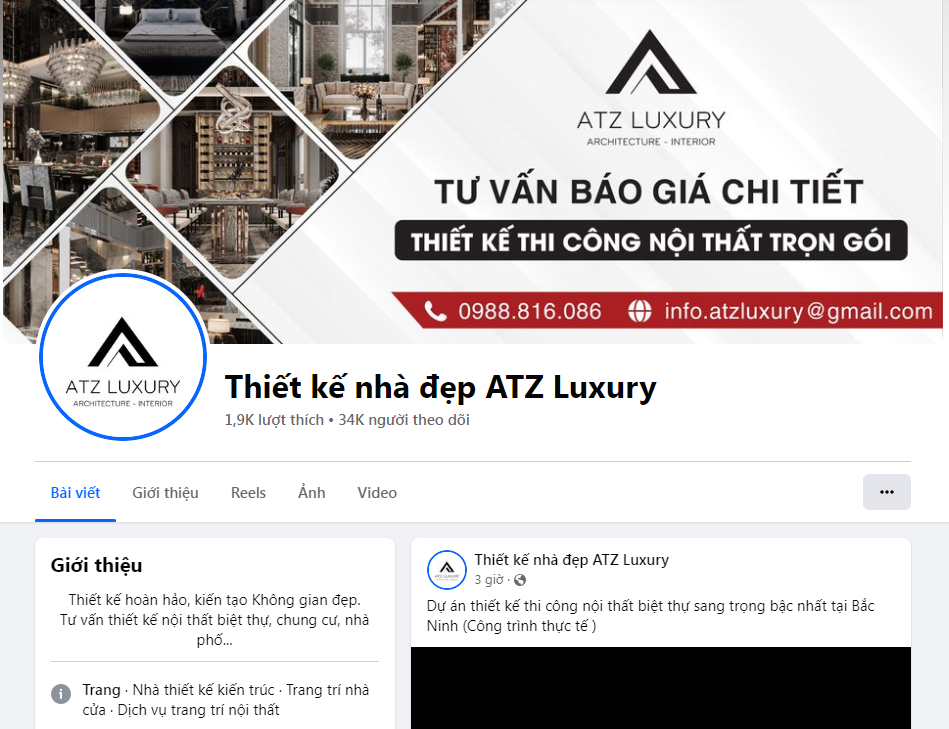The height and width of the screenshot is (729, 949).
Task: Click the ATZ Luxury profile picture
Action: (123, 356)
